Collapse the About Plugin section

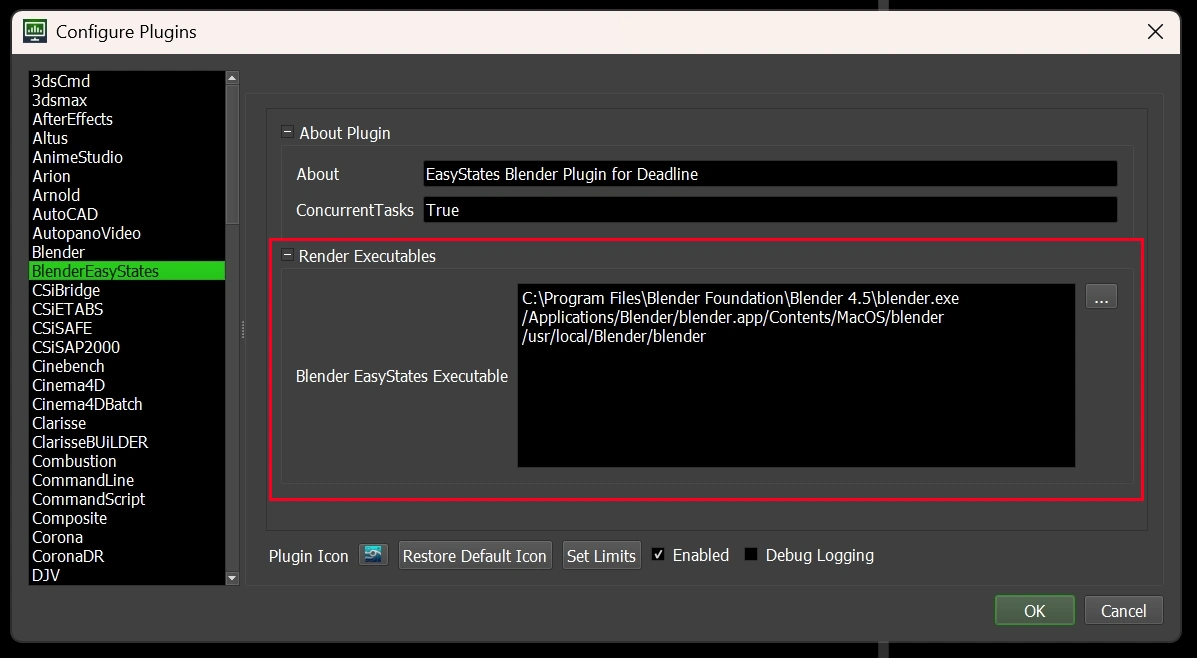click(288, 133)
